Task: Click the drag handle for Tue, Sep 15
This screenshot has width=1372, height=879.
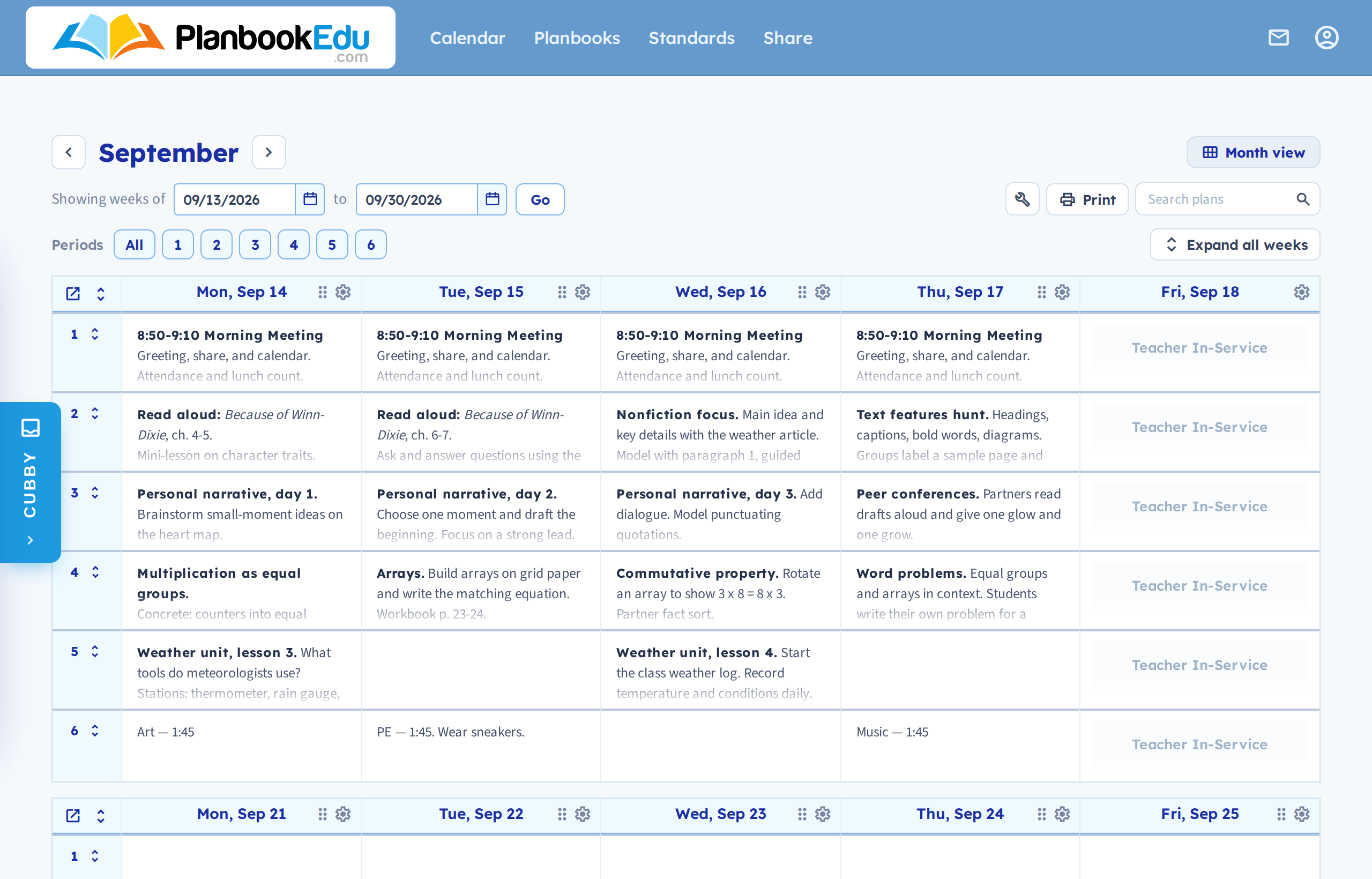Action: click(562, 292)
